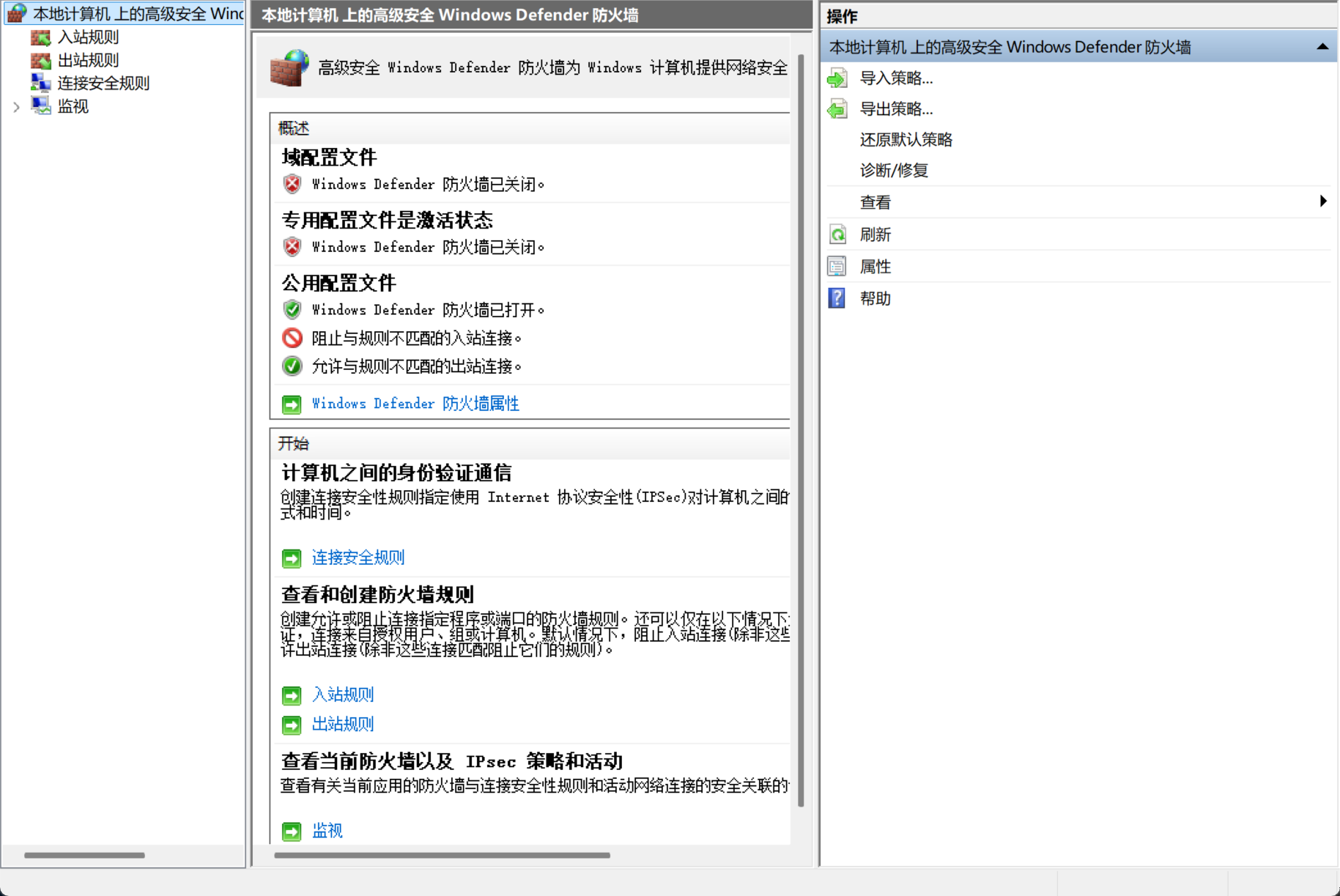Click green arrow icon beside 连接安全规则 link

click(292, 558)
